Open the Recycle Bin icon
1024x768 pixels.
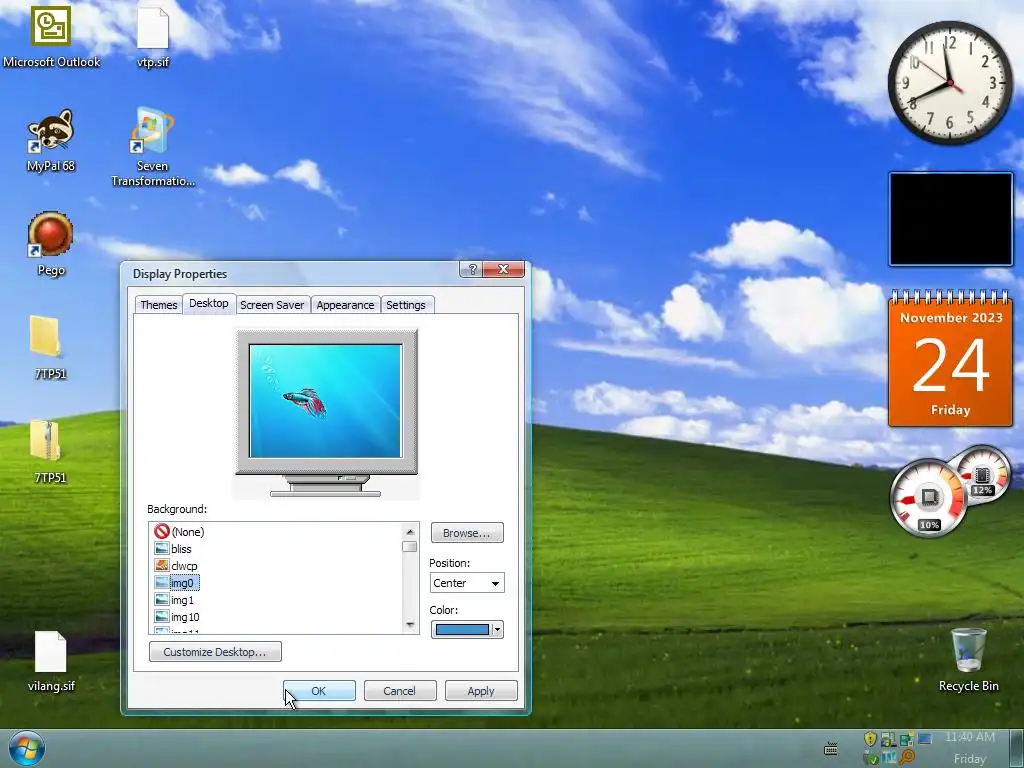[968, 650]
